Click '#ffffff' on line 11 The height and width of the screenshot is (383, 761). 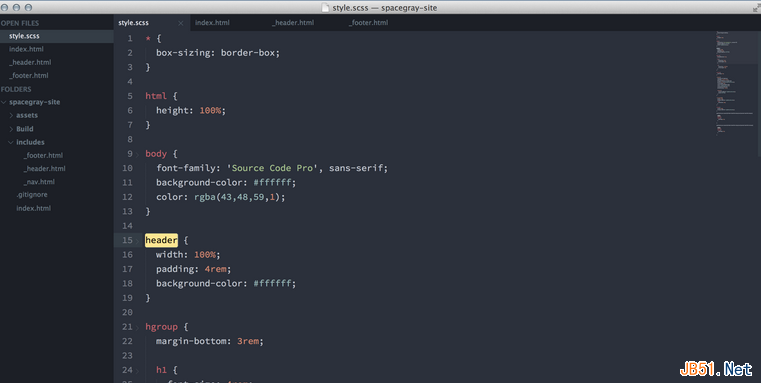272,183
